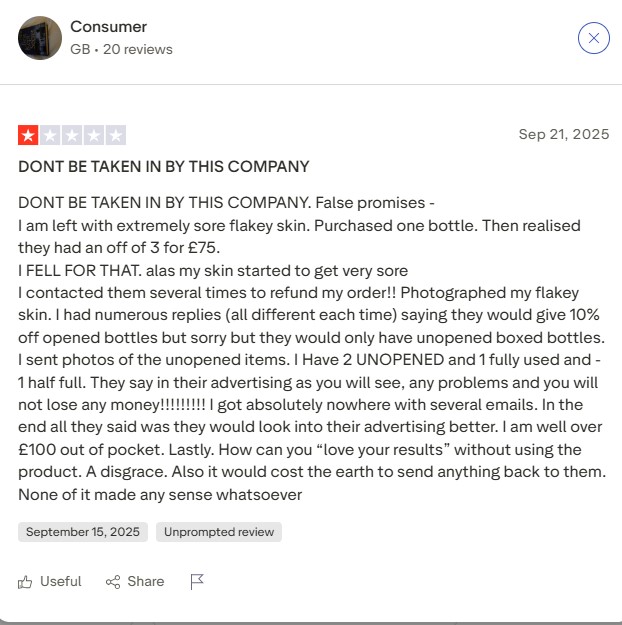The image size is (622, 625).
Task: Click the GB country label
Action: coord(80,49)
